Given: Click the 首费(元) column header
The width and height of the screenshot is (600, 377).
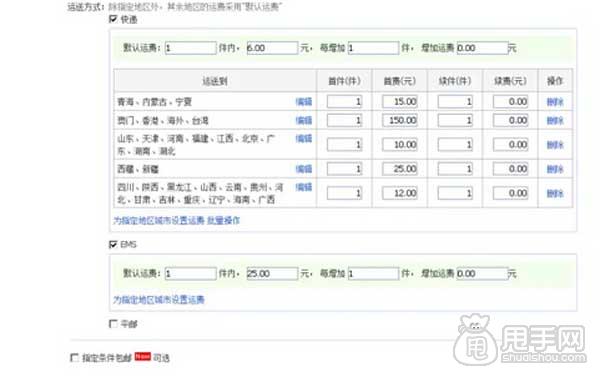Looking at the screenshot, I should point(400,81).
